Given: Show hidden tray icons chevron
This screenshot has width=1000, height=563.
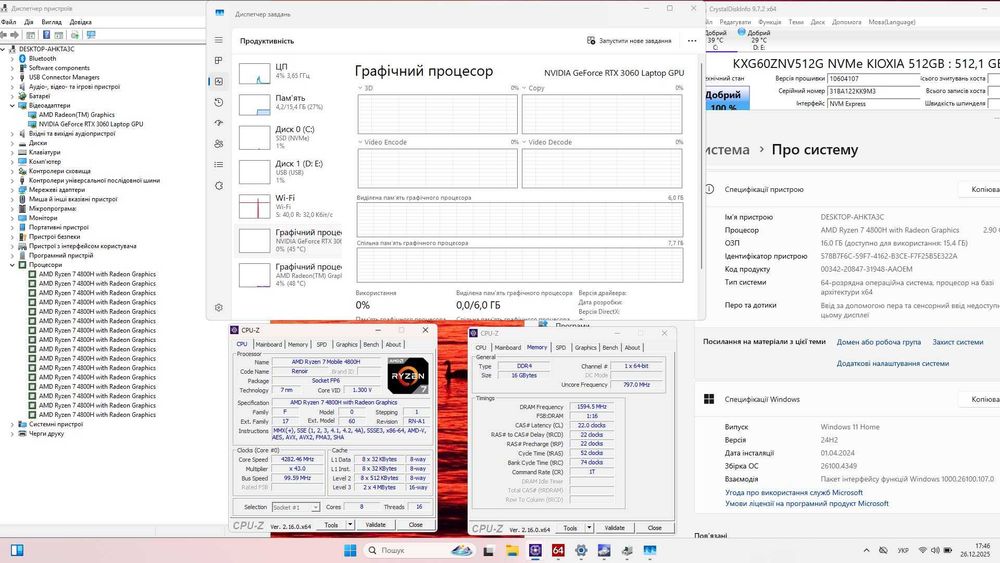Looking at the screenshot, I should coord(866,550).
